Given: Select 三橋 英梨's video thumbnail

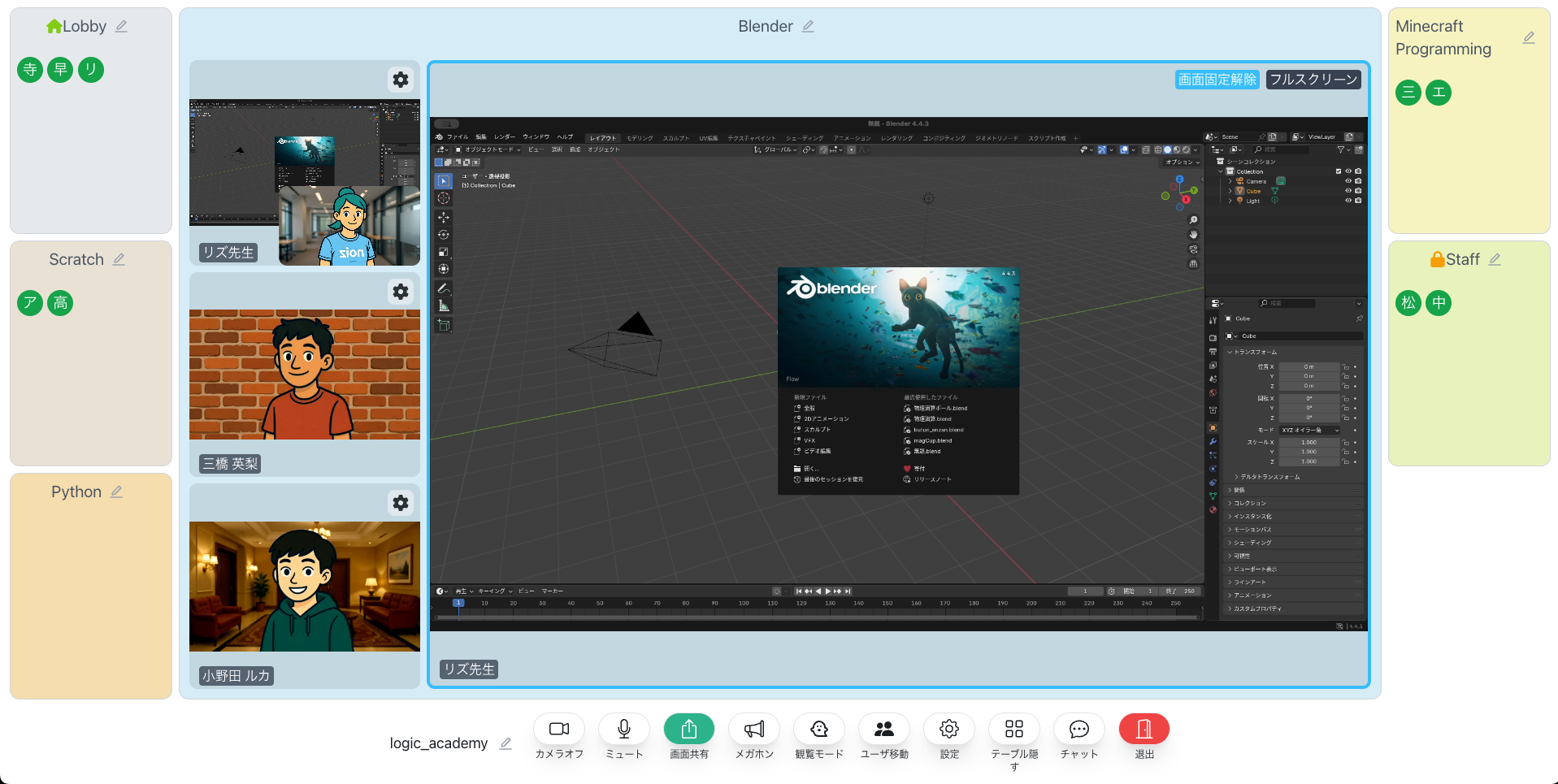Looking at the screenshot, I should 305,375.
